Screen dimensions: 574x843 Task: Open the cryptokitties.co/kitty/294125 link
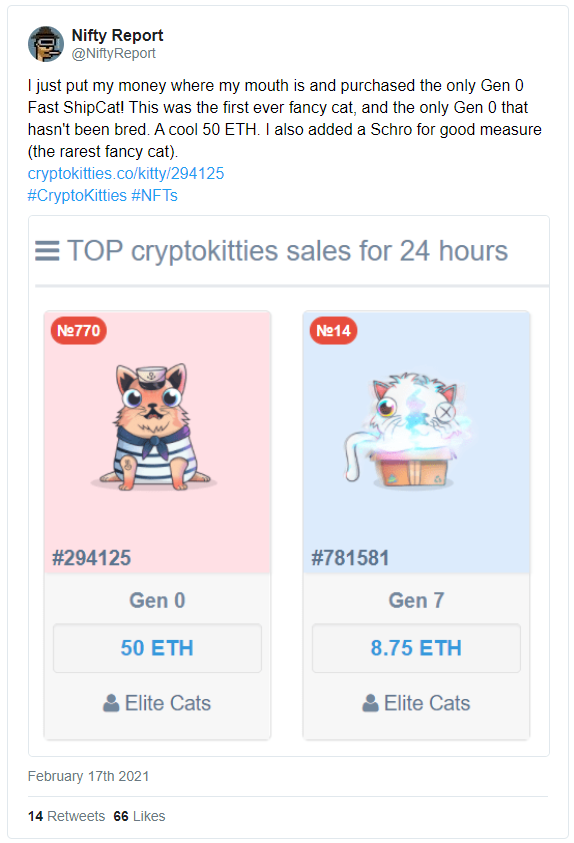pos(126,173)
